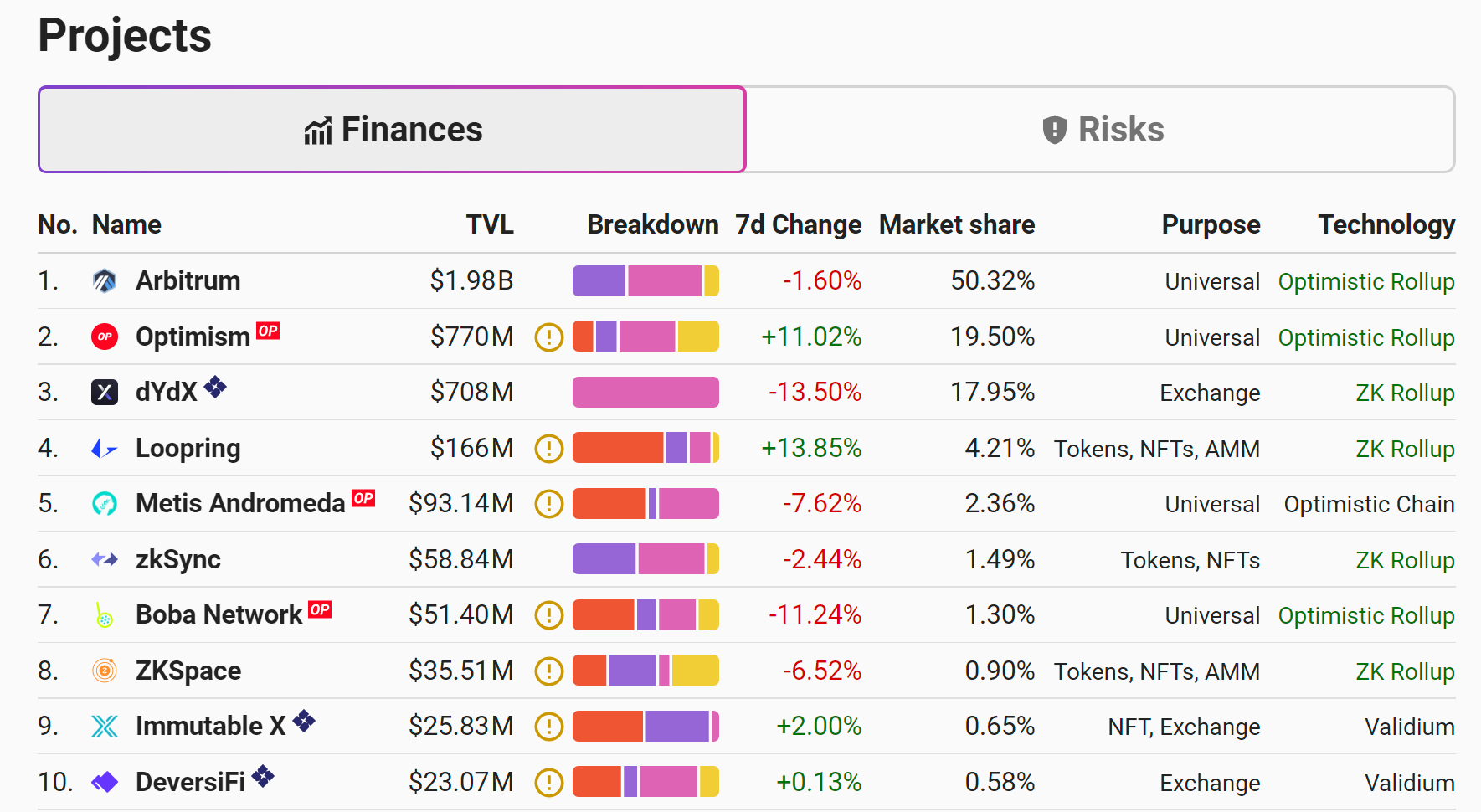The height and width of the screenshot is (812, 1481).
Task: Open the zkSync project link
Action: pyautogui.click(x=178, y=559)
